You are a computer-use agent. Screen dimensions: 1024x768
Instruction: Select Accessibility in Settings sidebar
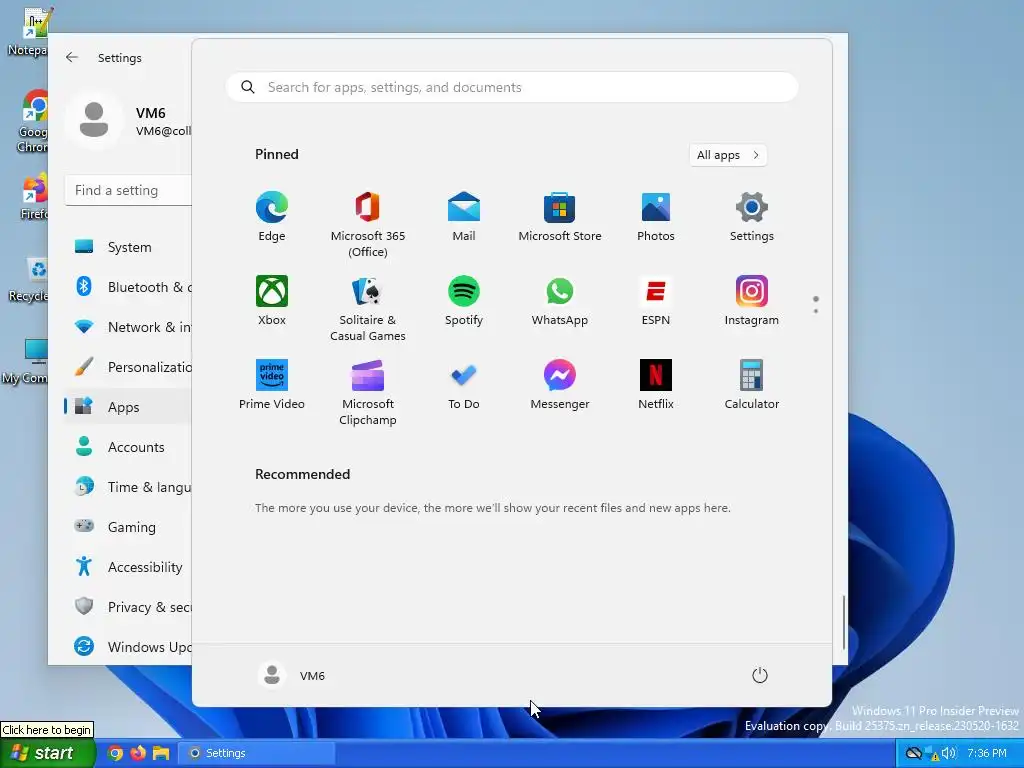[x=128, y=567]
